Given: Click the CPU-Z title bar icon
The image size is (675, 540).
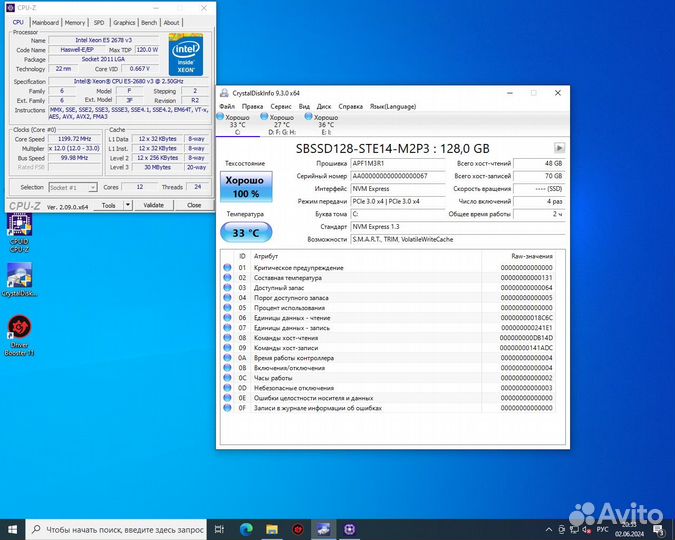Looking at the screenshot, I should click(10, 8).
